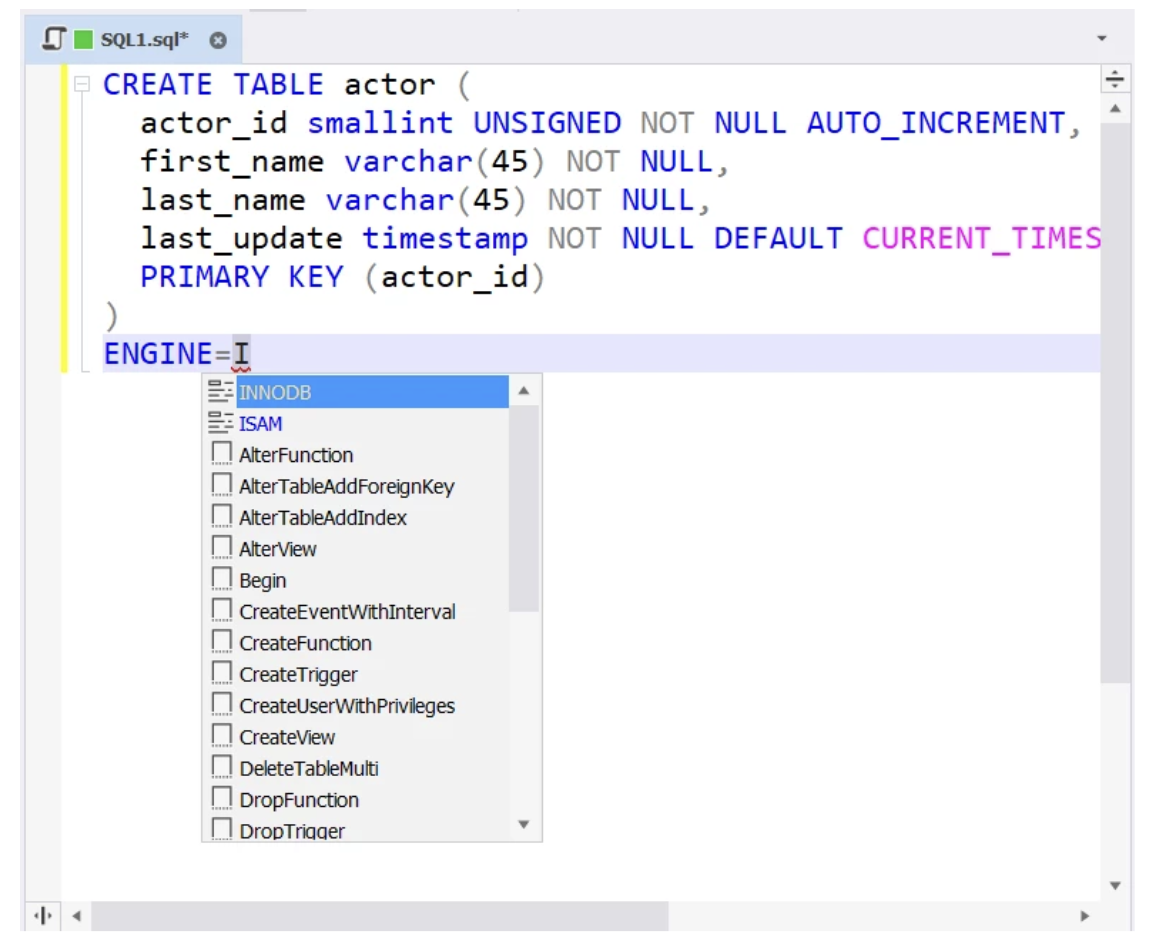Open the tab list dropdown arrow

pos(1101,38)
